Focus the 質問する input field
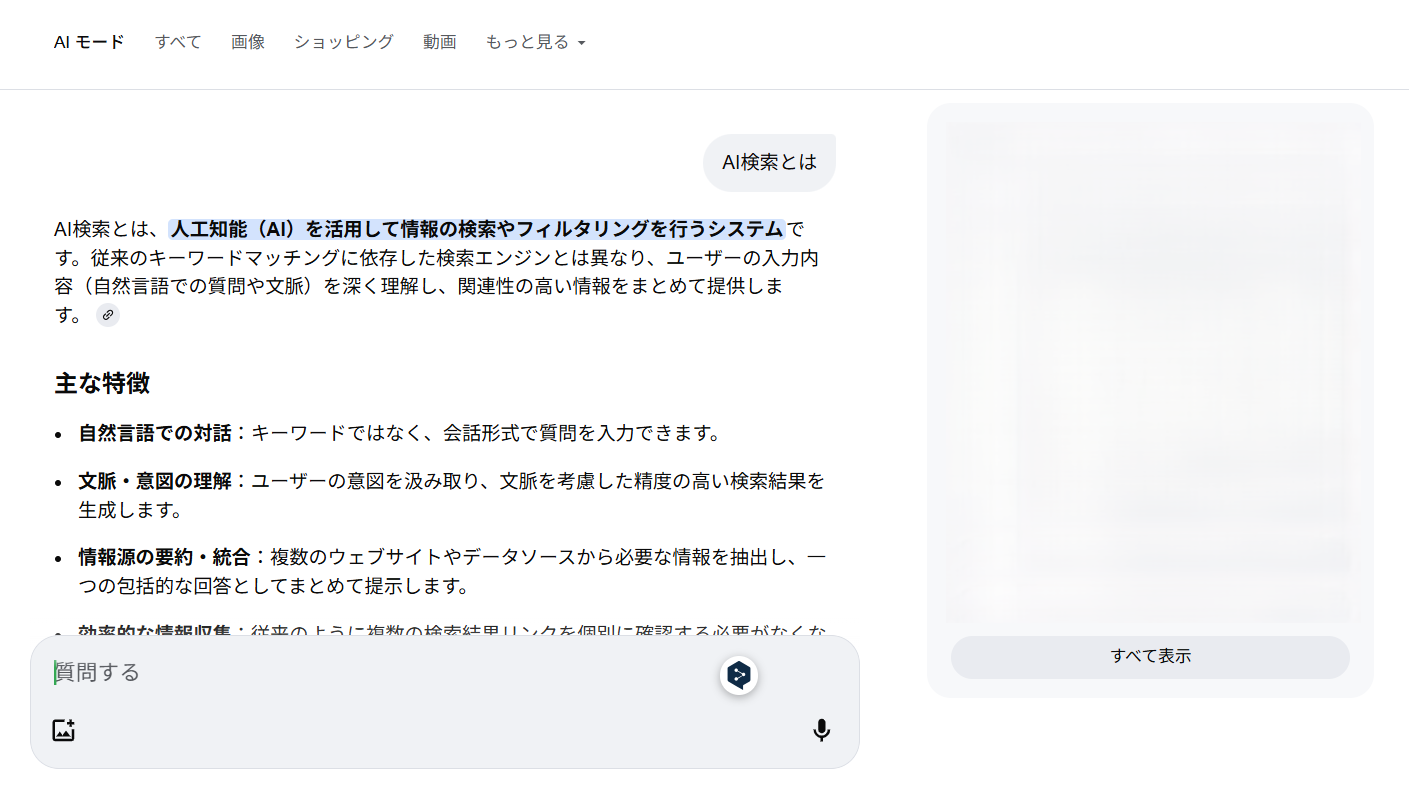This screenshot has width=1409, height=794. [380, 672]
